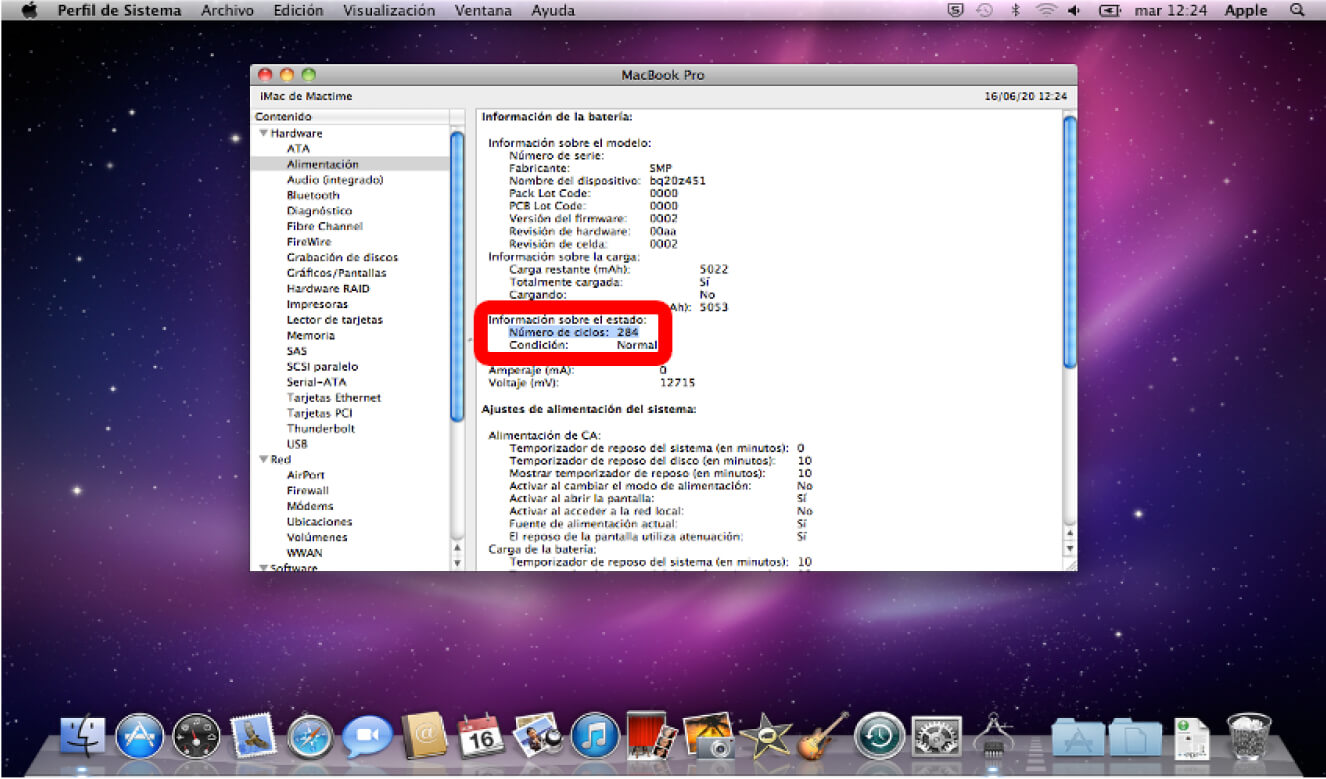Click the Bluetooth menu bar icon
Image resolution: width=1326 pixels, height=779 pixels.
click(1015, 10)
